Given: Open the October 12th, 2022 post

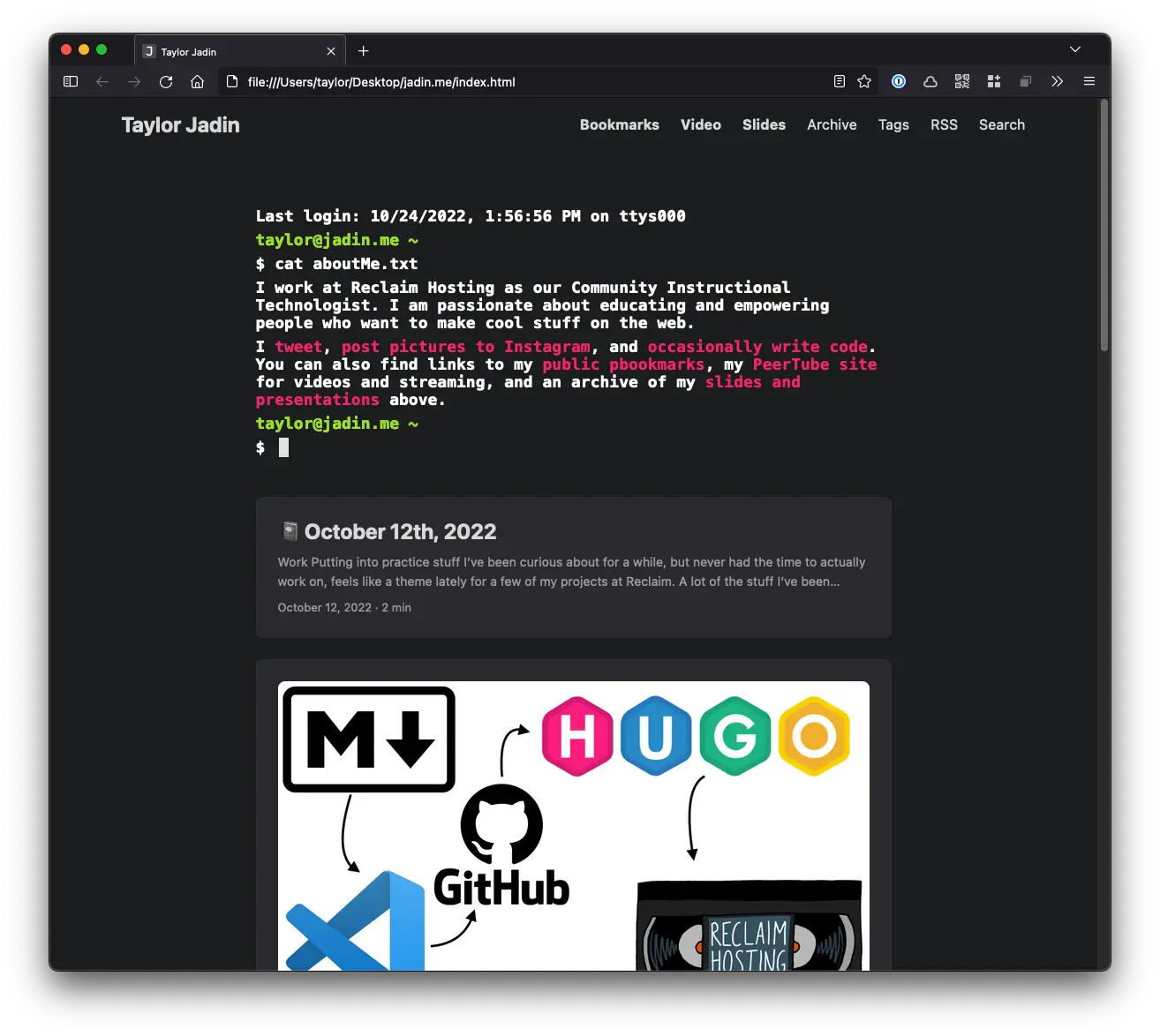Looking at the screenshot, I should 574,567.
